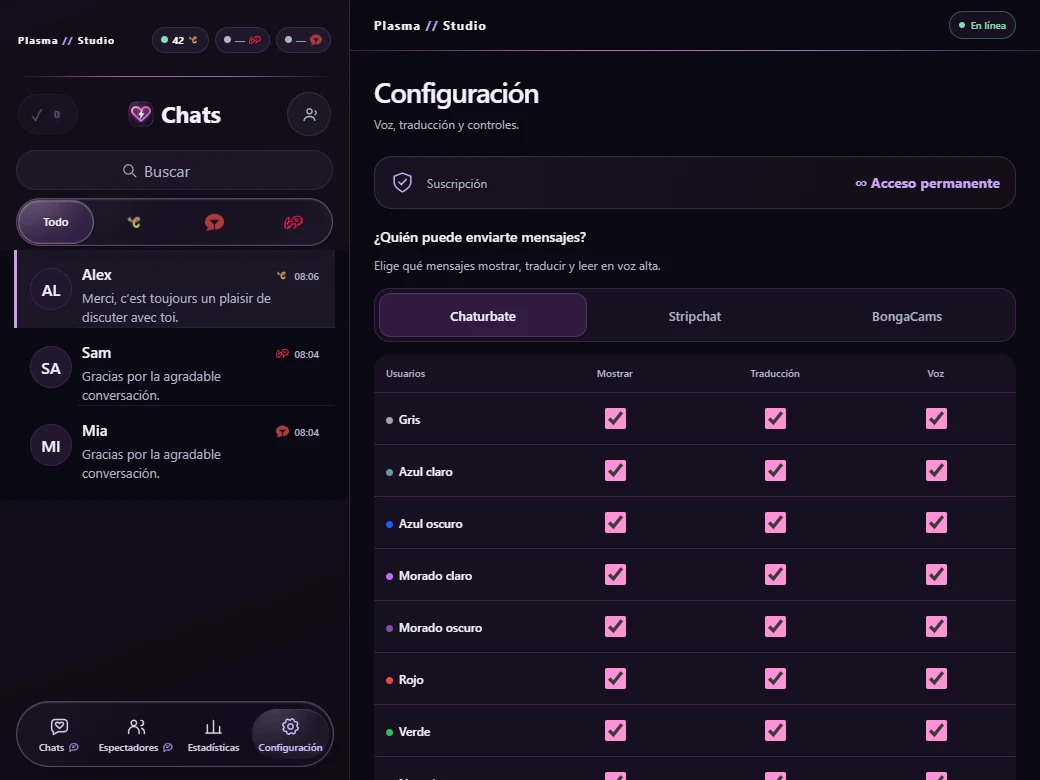
Task: Filter chats by red Stripchat icon tab
Action: pos(214,222)
